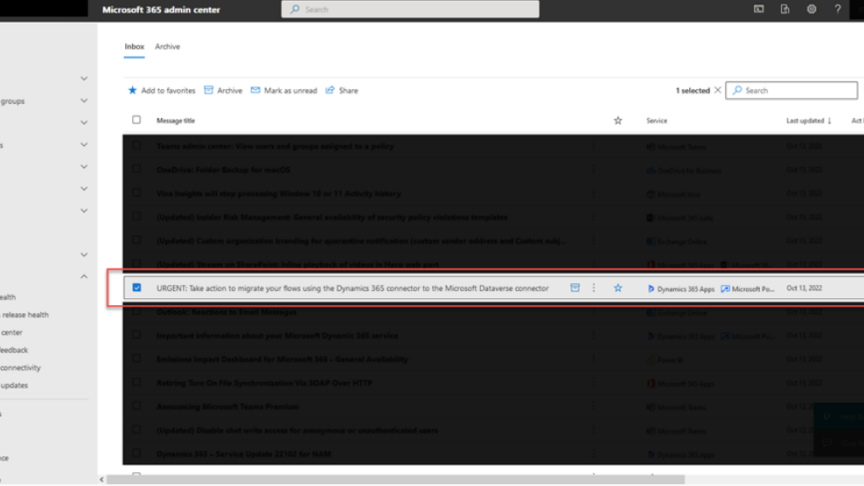Open the help question mark icon
This screenshot has height=486, width=864.
pos(838,9)
